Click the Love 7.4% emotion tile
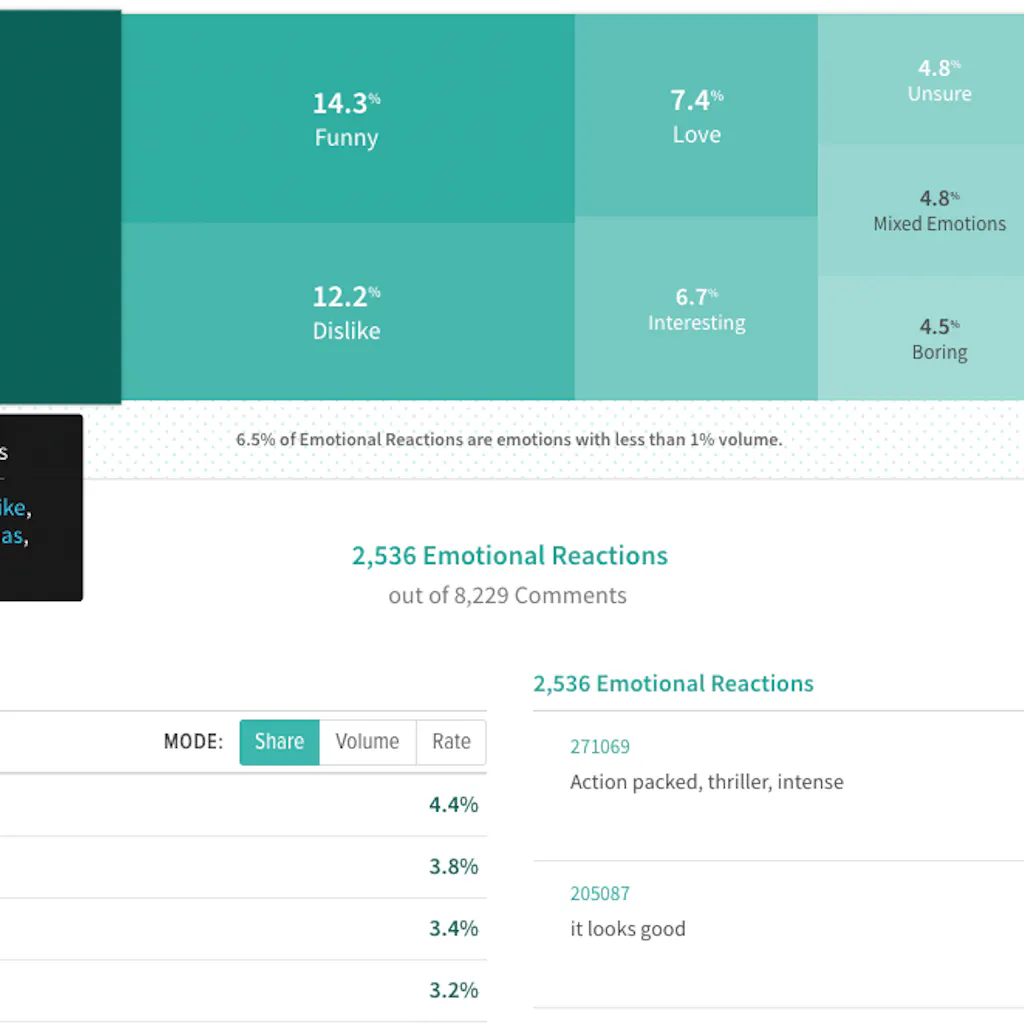This screenshot has height=1024, width=1024. coord(696,116)
